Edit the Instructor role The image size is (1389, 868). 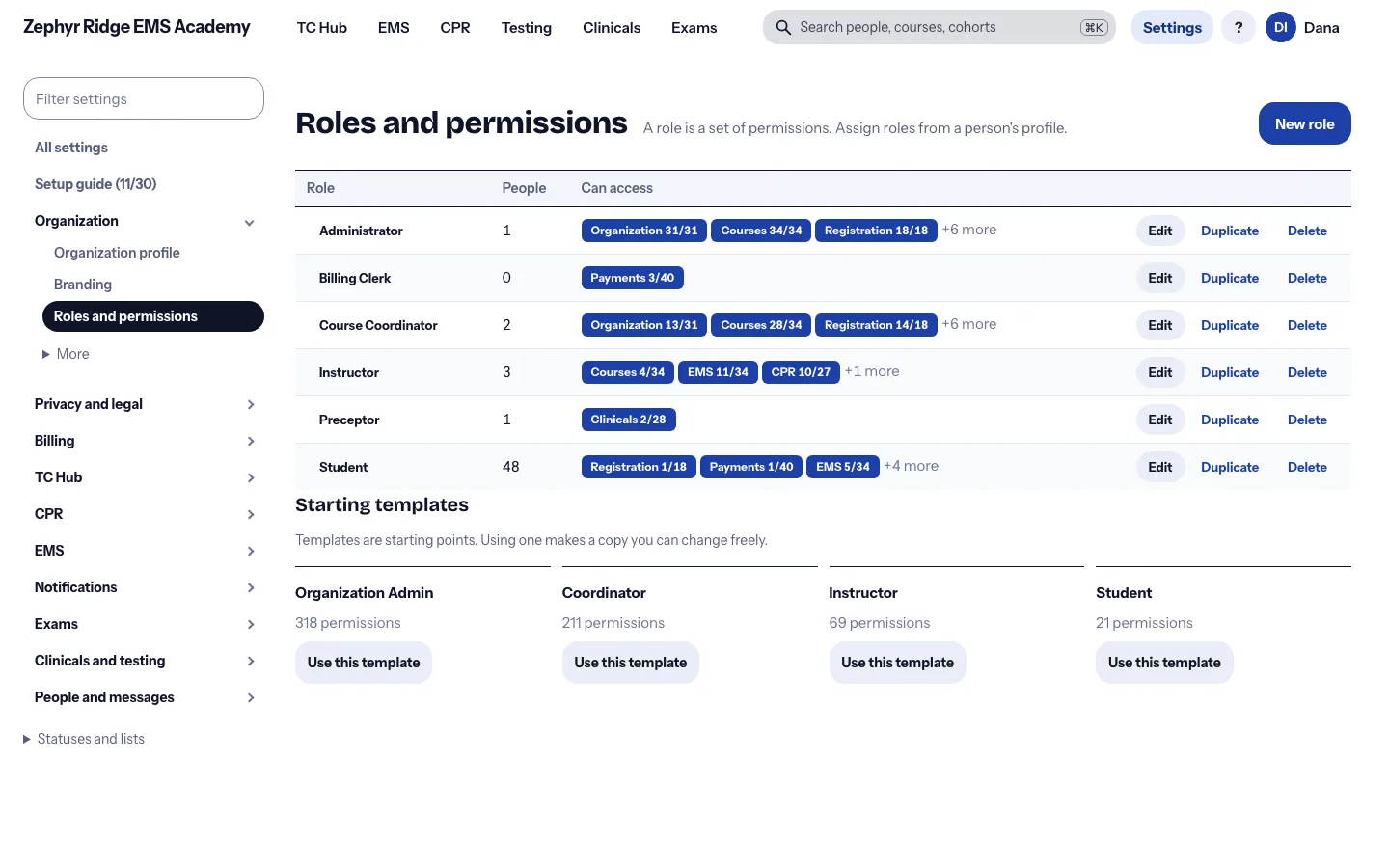tap(1160, 372)
